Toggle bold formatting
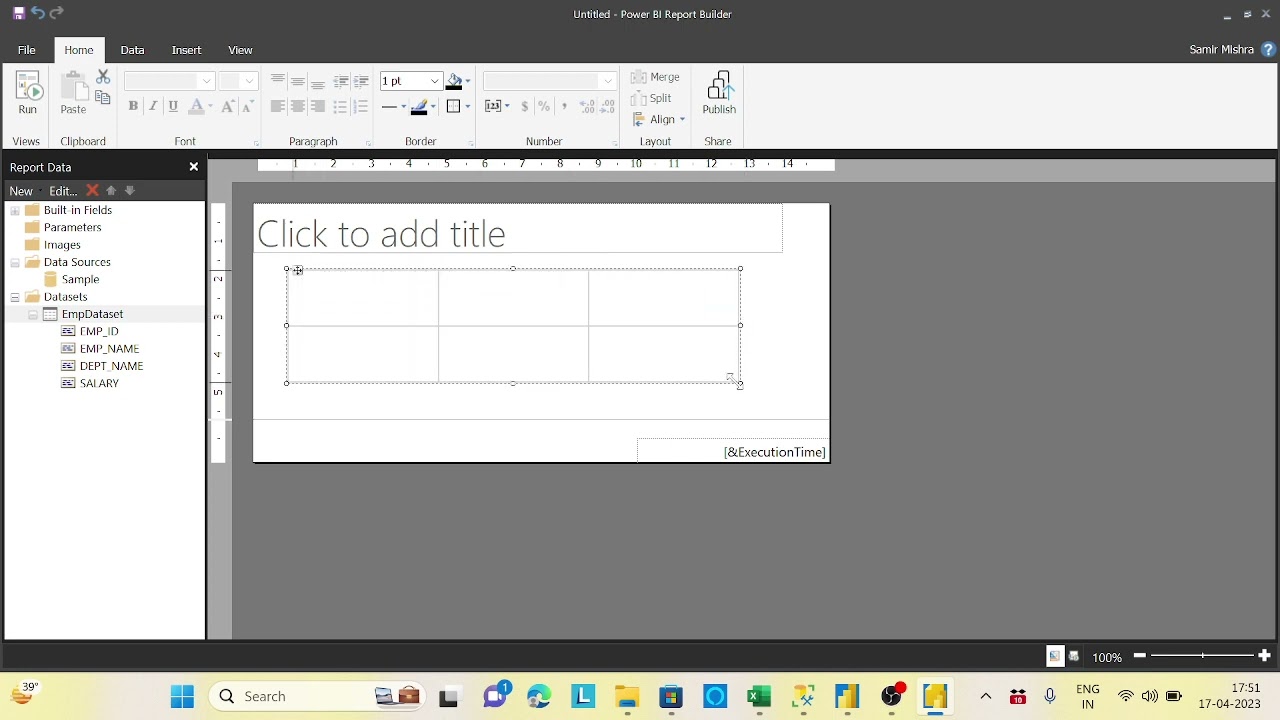The height and width of the screenshot is (720, 1280). (x=133, y=106)
